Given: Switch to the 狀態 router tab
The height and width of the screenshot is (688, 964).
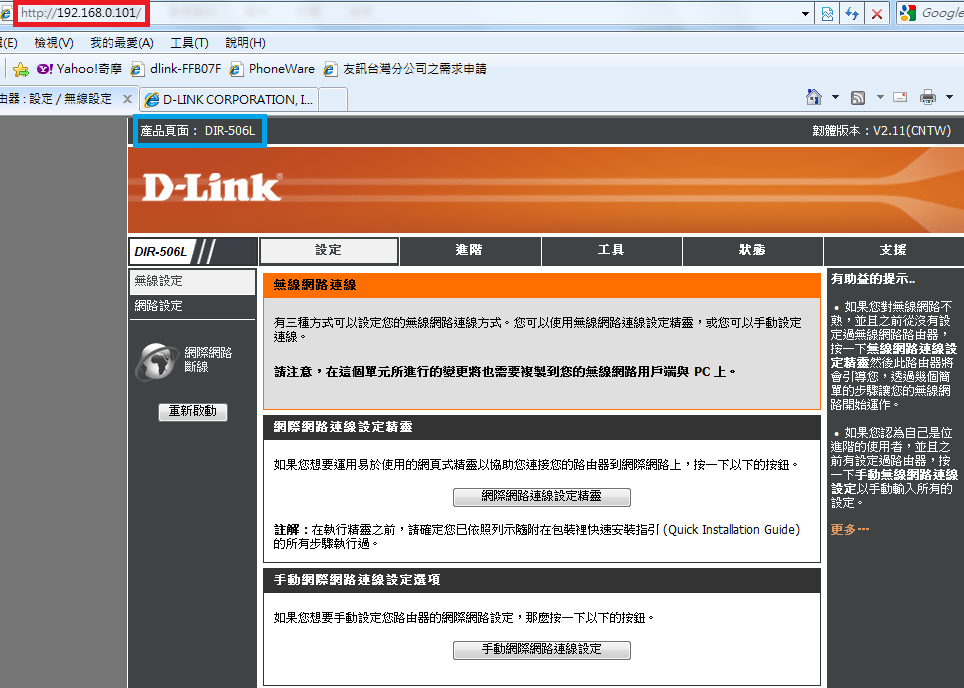Looking at the screenshot, I should pyautogui.click(x=753, y=250).
